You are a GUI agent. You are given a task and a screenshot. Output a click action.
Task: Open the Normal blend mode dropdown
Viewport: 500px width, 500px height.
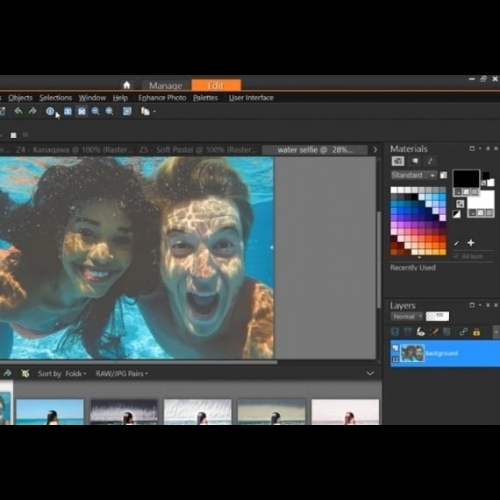(407, 316)
